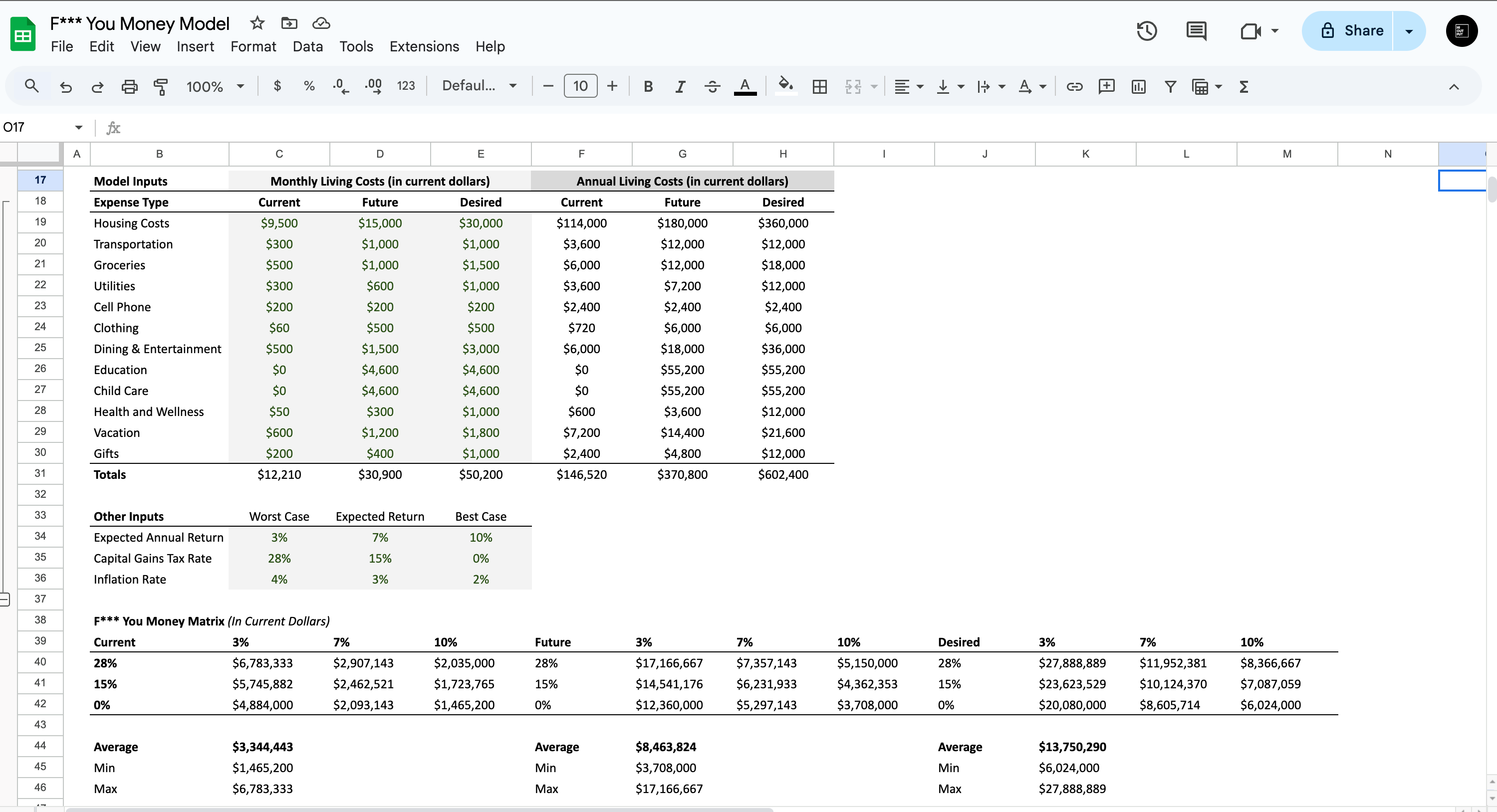Click the create filter funnel icon

point(1170,87)
